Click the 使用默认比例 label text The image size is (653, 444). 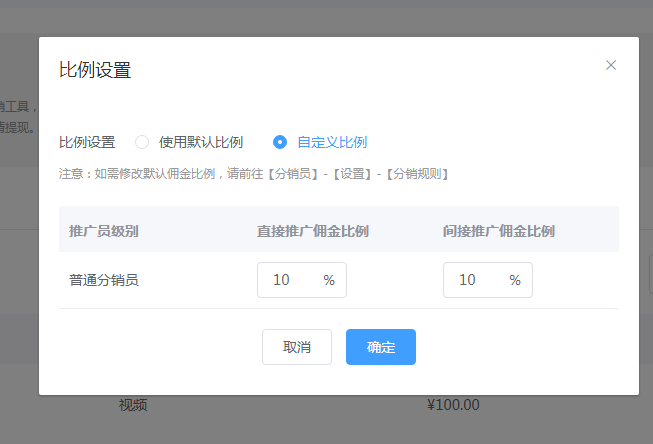click(200, 142)
